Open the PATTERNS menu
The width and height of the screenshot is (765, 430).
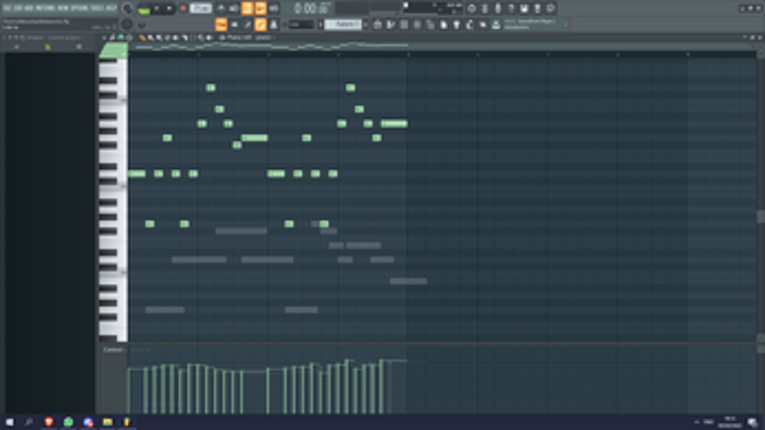45,8
